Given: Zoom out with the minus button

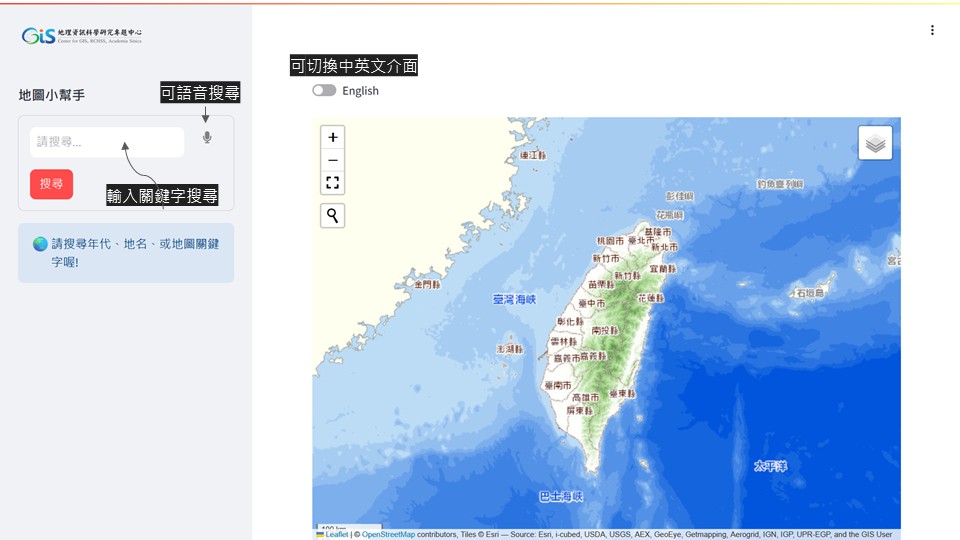Looking at the screenshot, I should 333,160.
